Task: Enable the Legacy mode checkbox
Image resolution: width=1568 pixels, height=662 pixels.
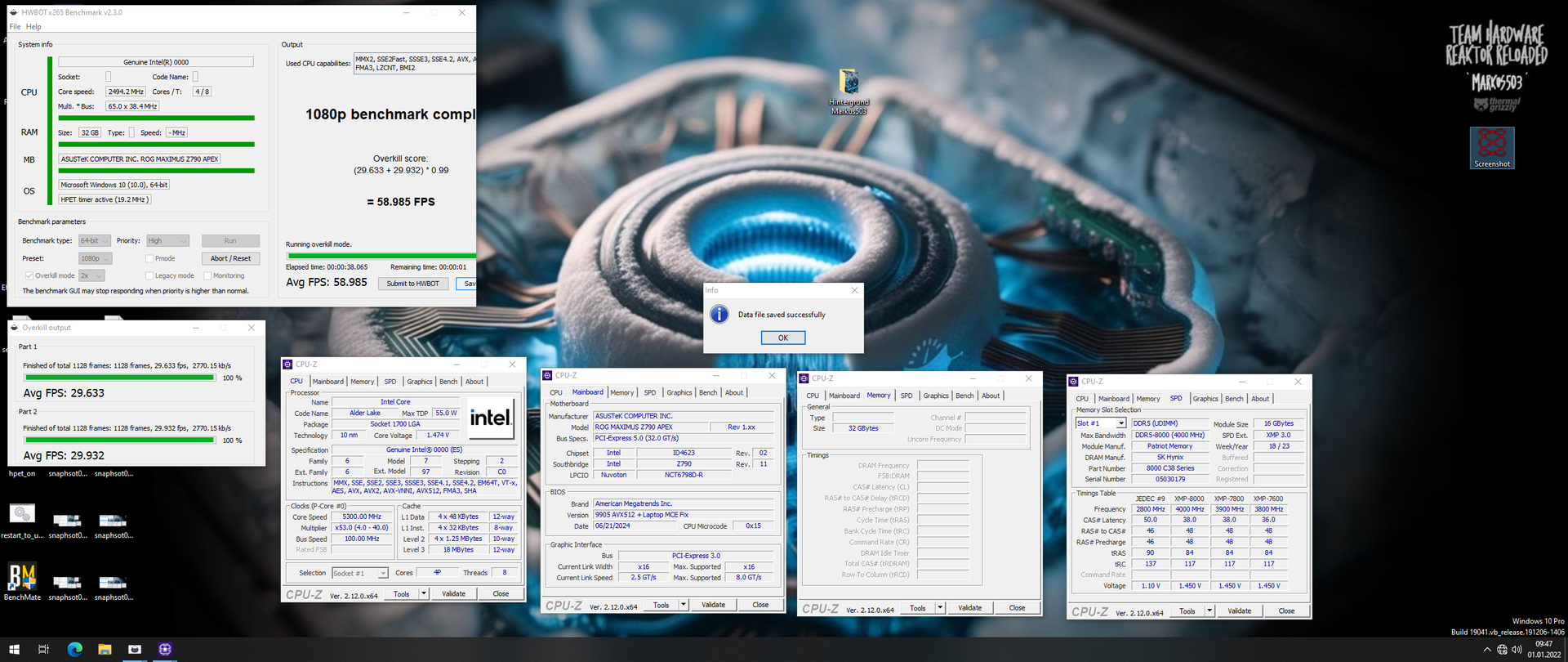Action: 149,276
